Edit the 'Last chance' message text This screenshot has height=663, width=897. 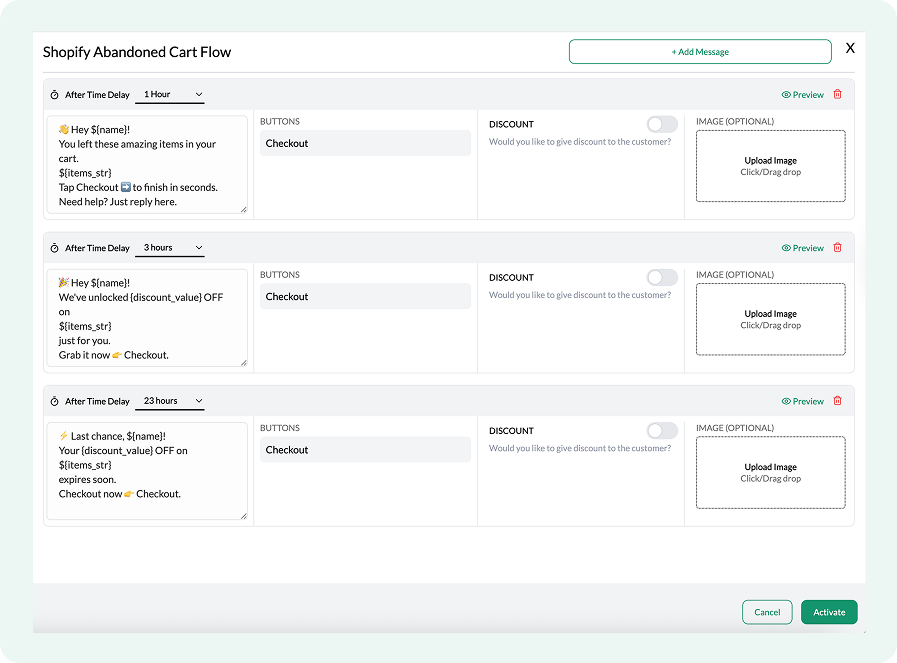pos(147,471)
